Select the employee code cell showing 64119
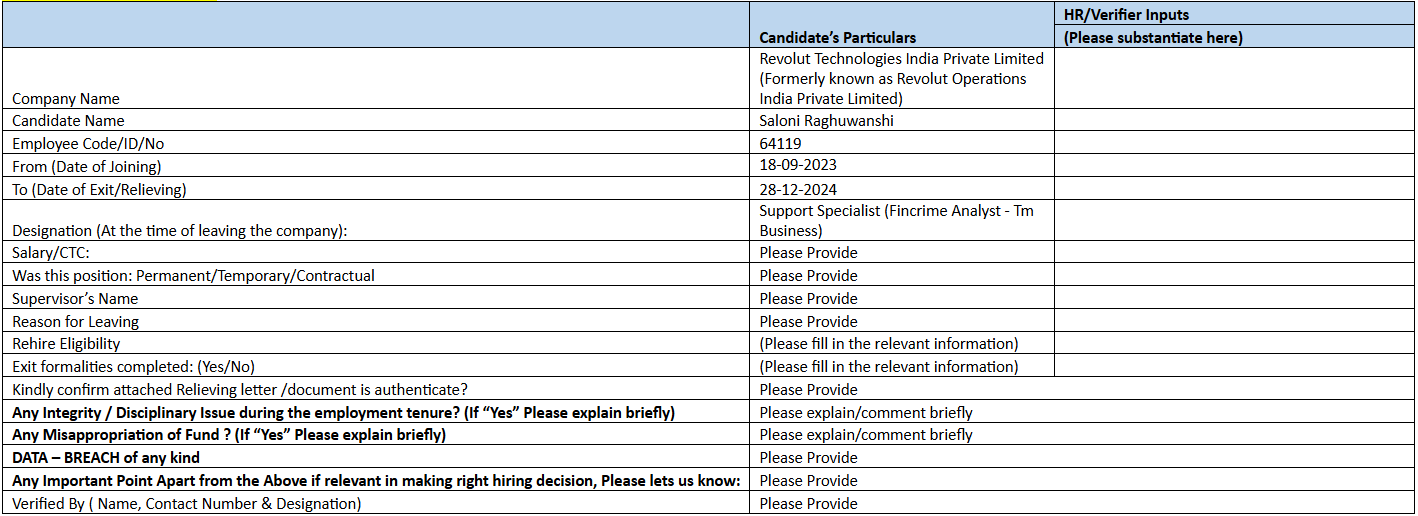 coord(780,144)
